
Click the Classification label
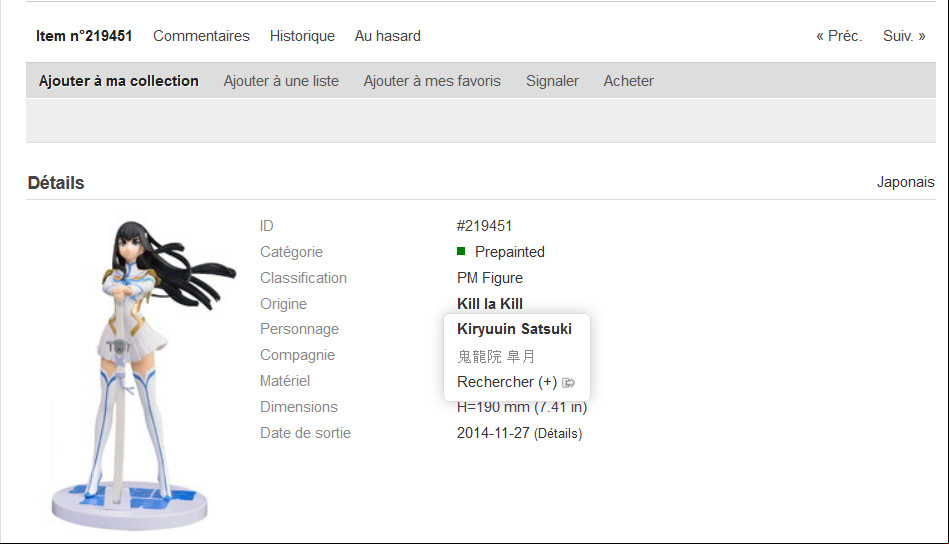pos(303,278)
